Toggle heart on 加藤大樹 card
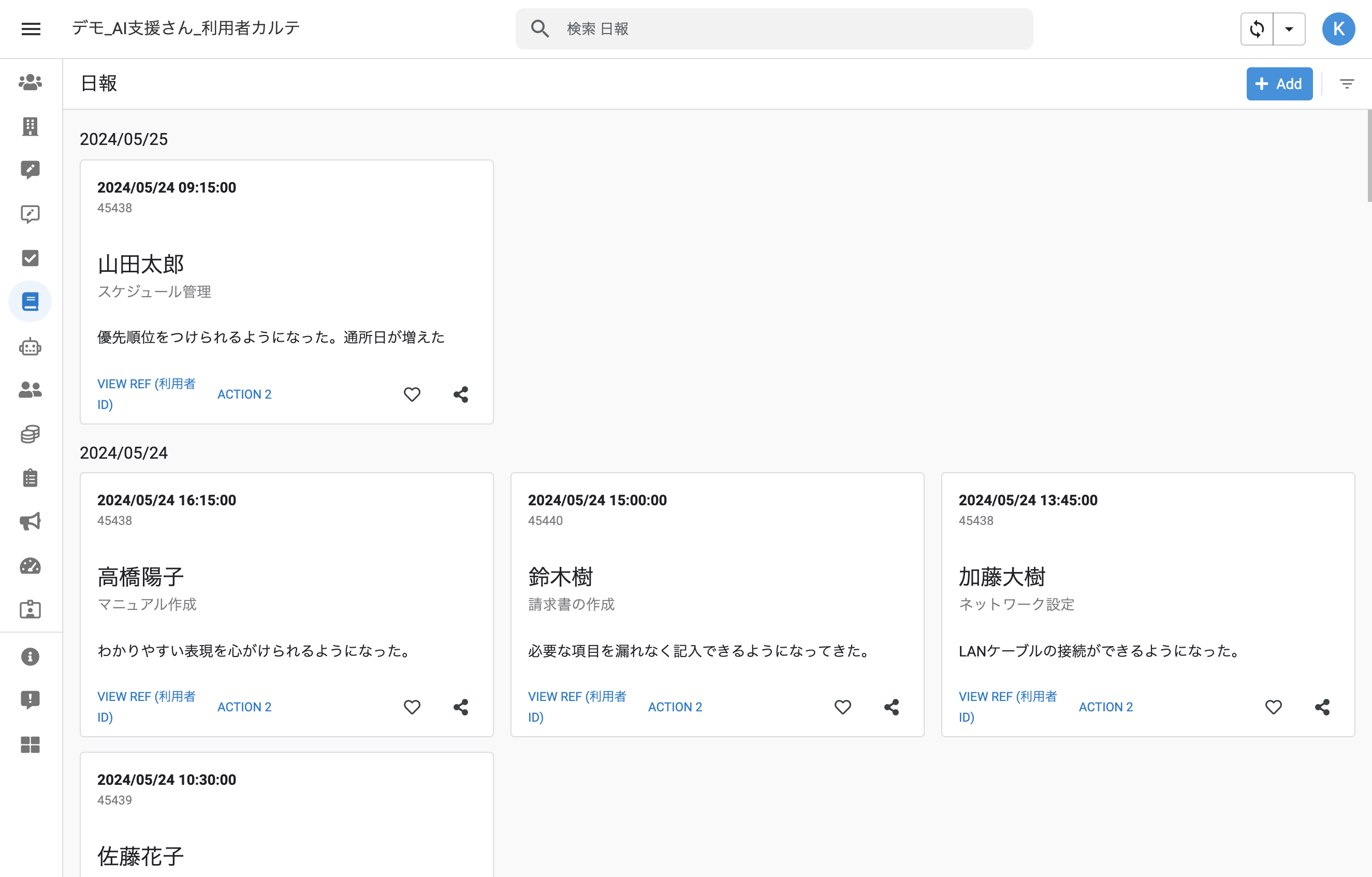This screenshot has width=1372, height=877. click(1274, 707)
